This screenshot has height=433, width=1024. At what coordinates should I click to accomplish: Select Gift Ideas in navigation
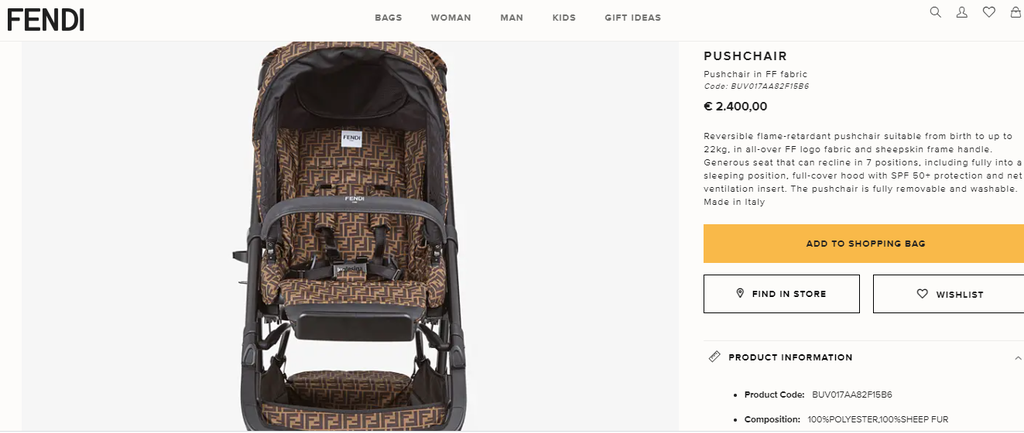click(x=633, y=18)
